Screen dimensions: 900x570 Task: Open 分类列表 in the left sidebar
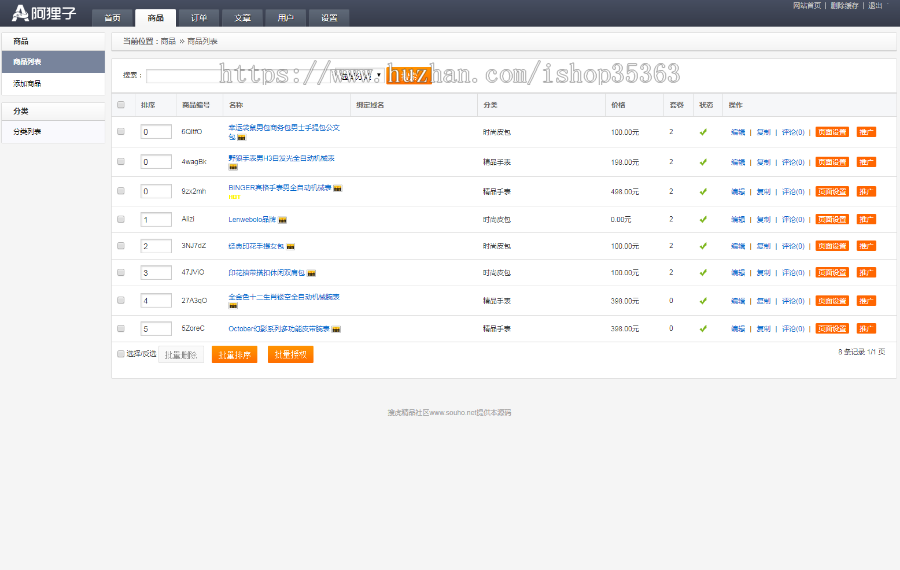tap(28, 132)
